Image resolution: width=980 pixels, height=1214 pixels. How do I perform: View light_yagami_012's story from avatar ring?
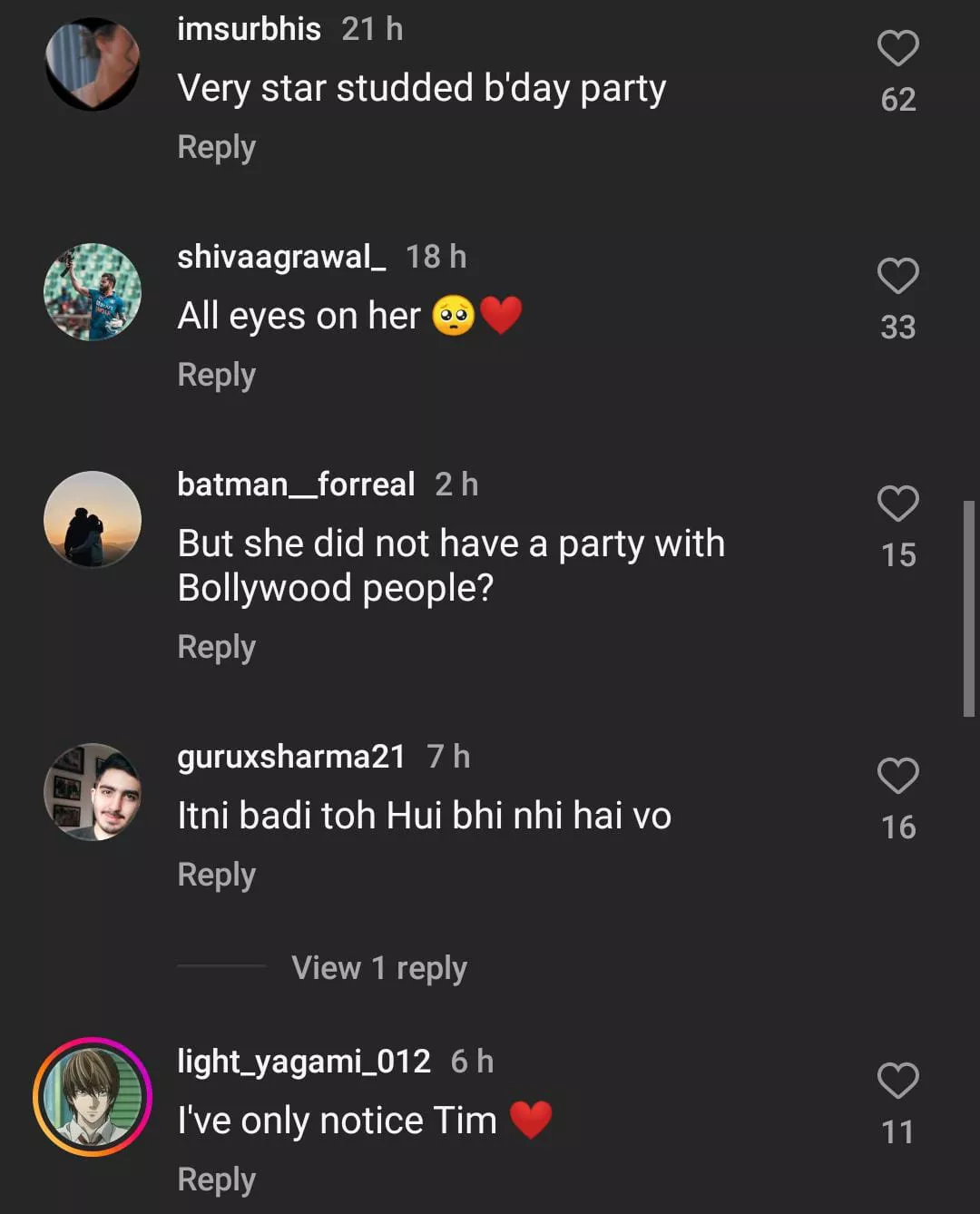point(93,1097)
